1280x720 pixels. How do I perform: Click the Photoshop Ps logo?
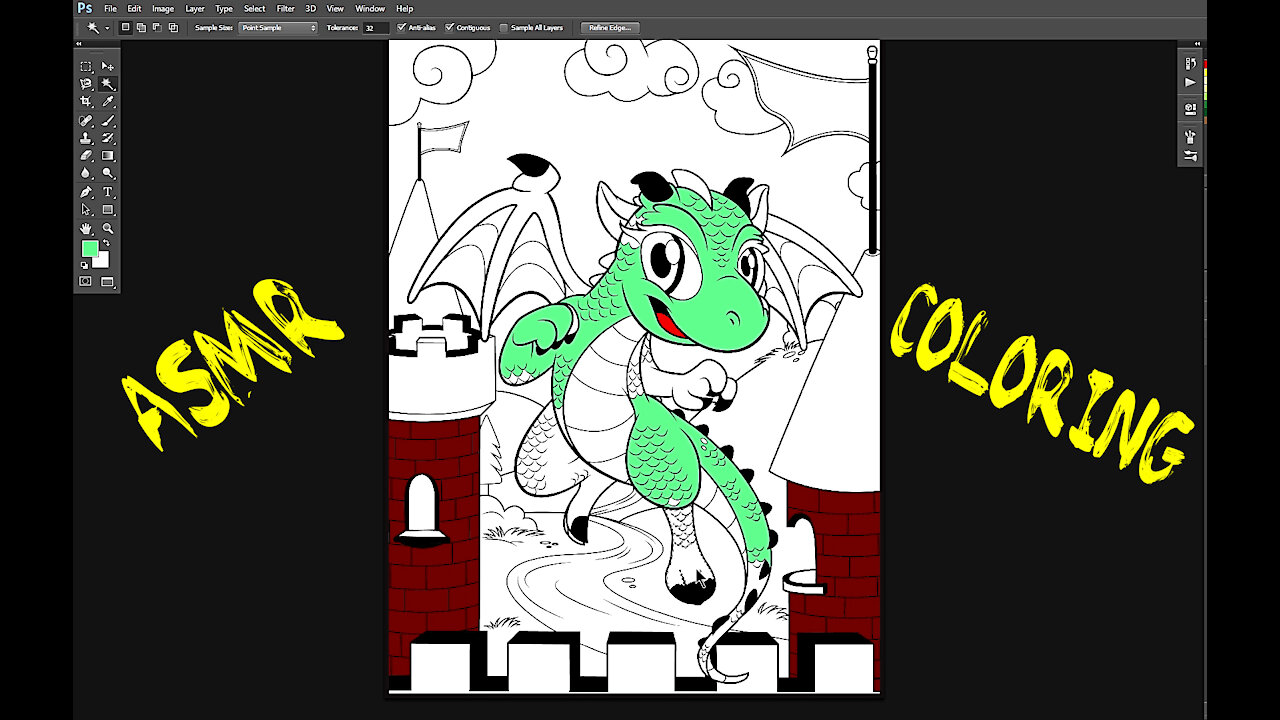coord(85,8)
